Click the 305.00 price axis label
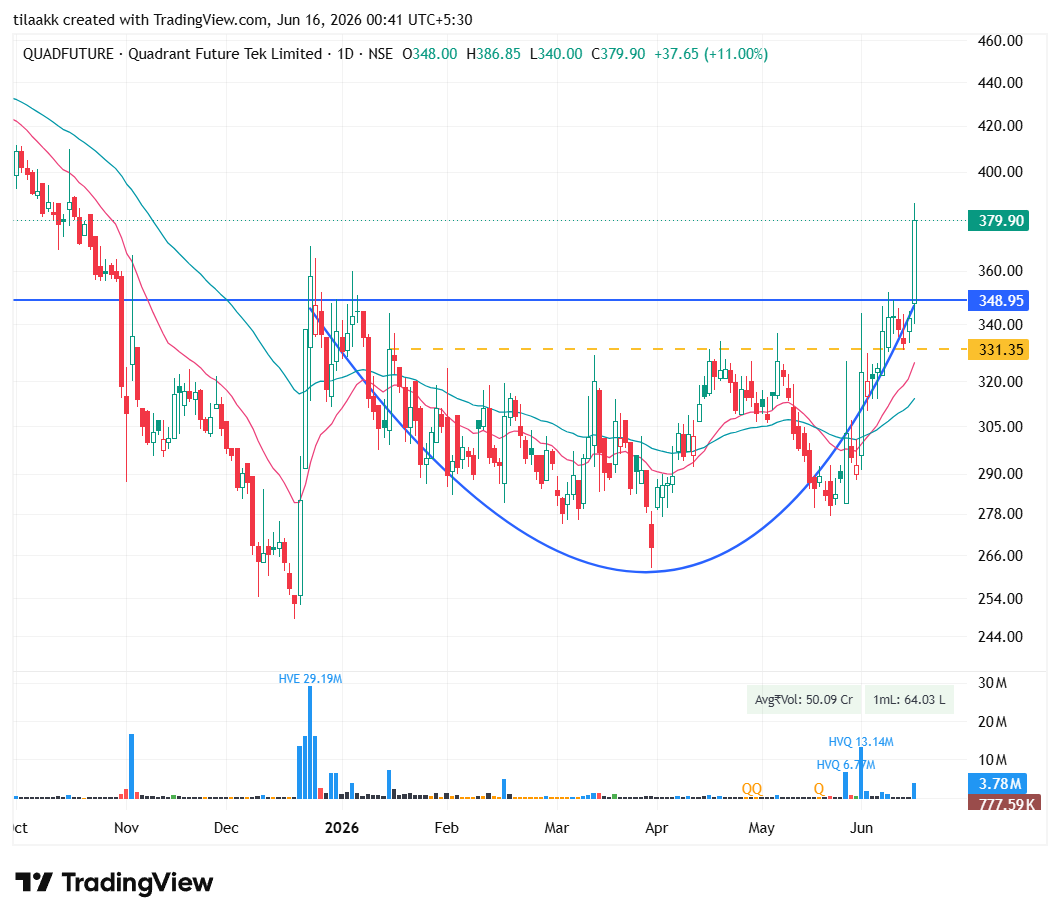 click(1000, 427)
